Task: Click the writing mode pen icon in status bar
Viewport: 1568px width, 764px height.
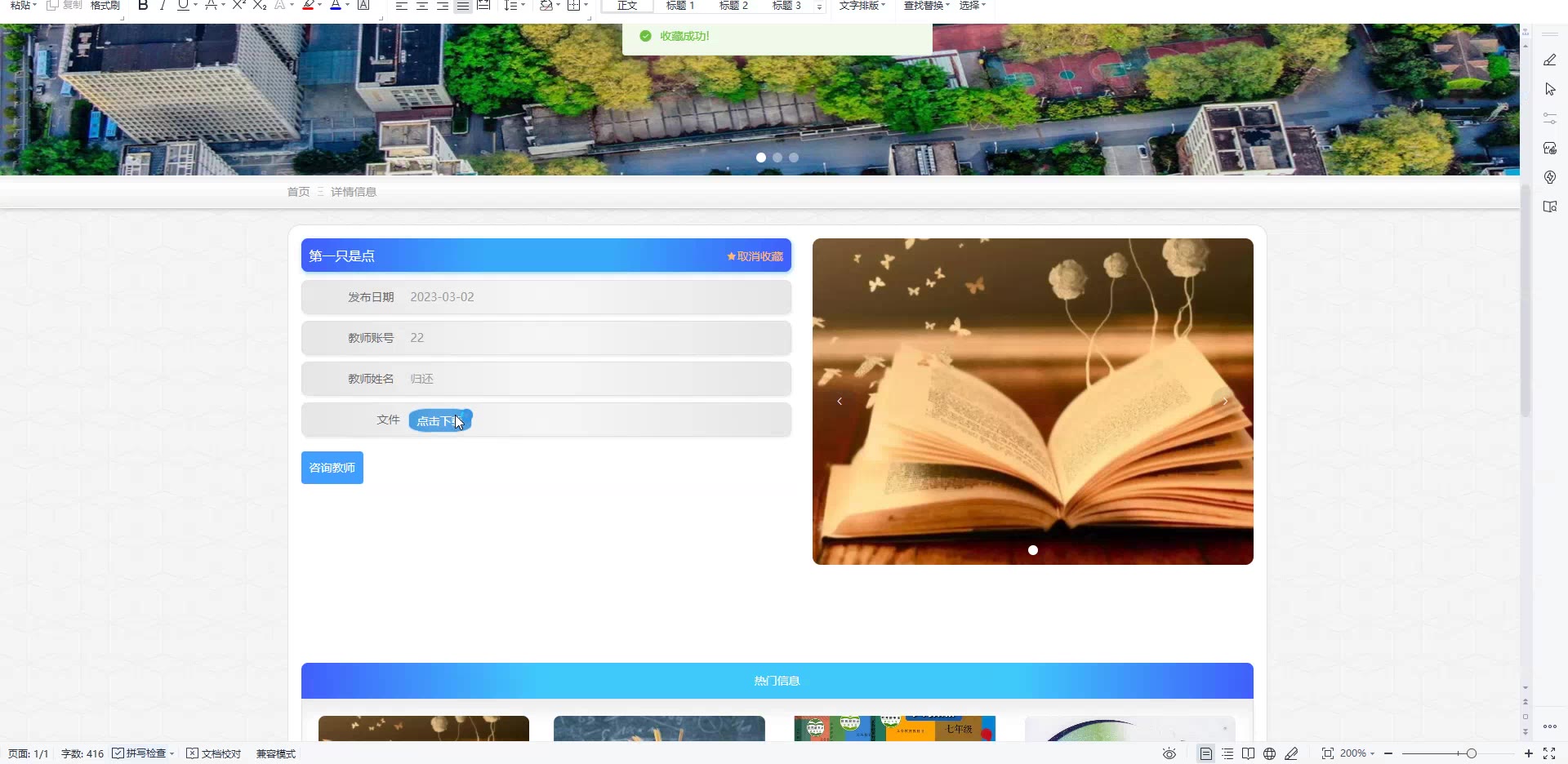Action: pos(1291,753)
